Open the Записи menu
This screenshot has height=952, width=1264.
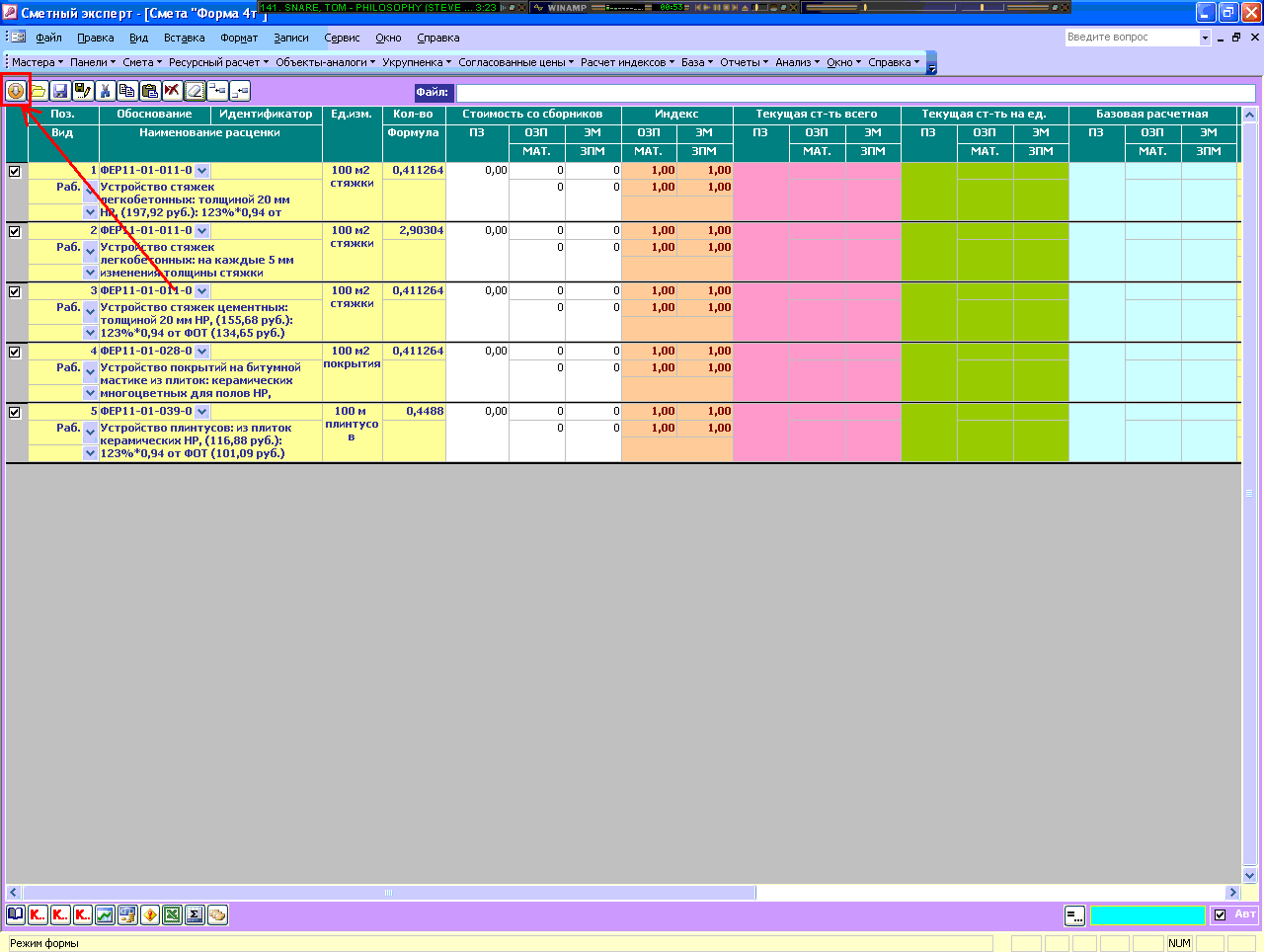point(291,38)
